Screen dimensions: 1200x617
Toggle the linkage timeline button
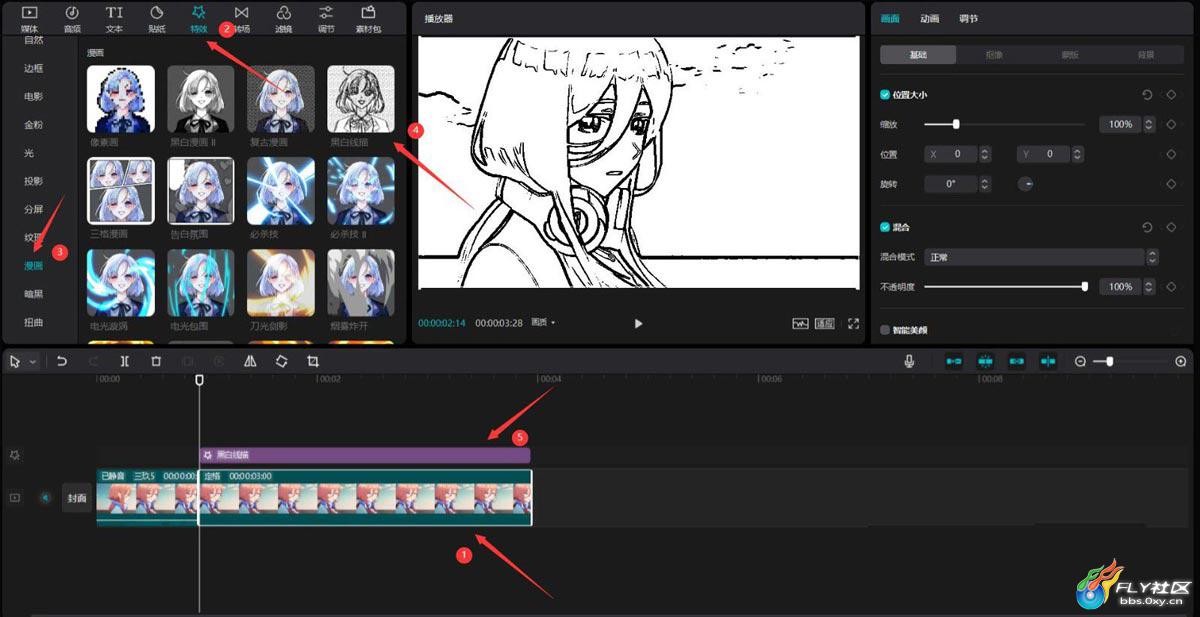[1017, 361]
